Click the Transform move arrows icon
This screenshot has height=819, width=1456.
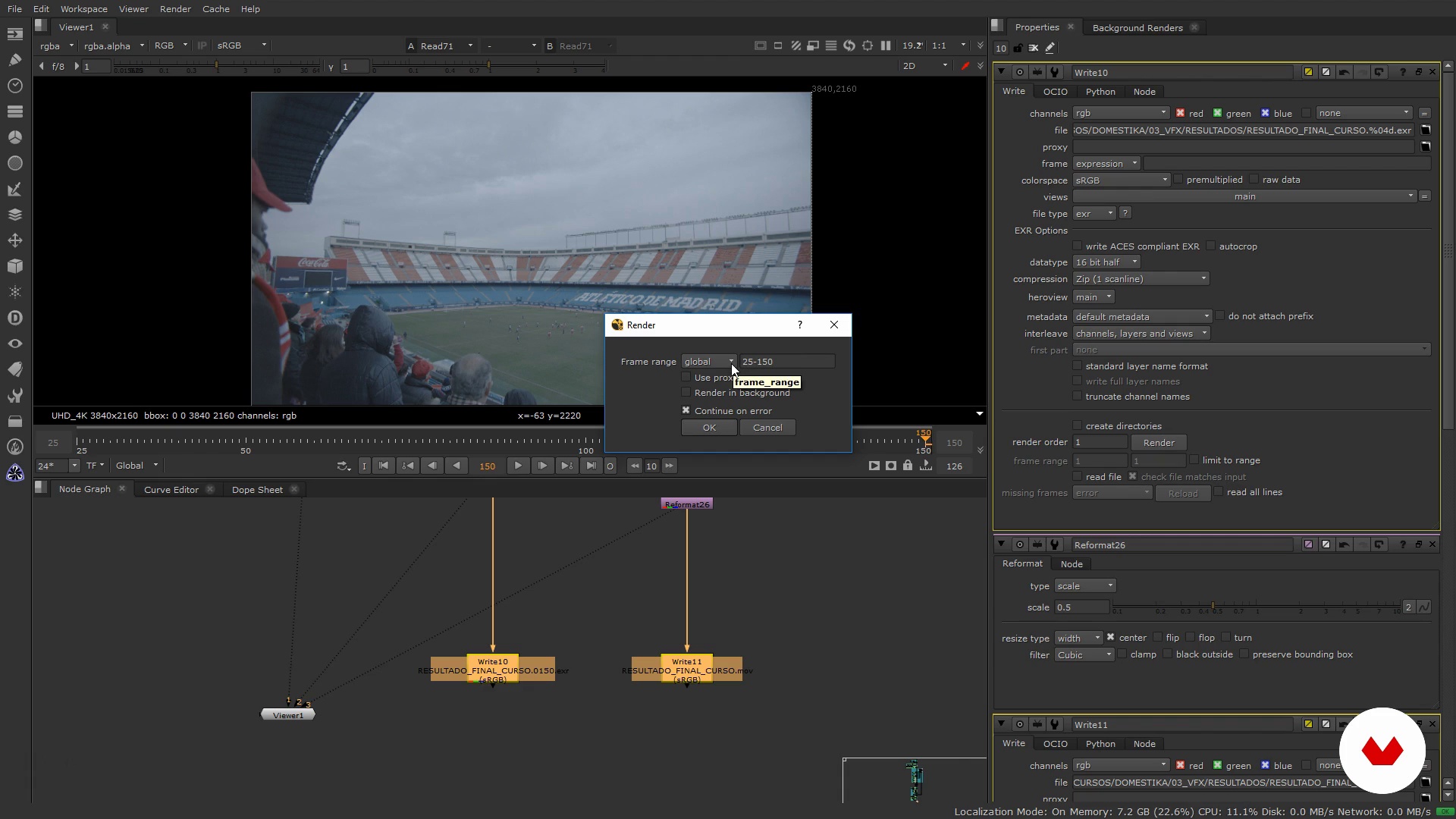[14, 240]
